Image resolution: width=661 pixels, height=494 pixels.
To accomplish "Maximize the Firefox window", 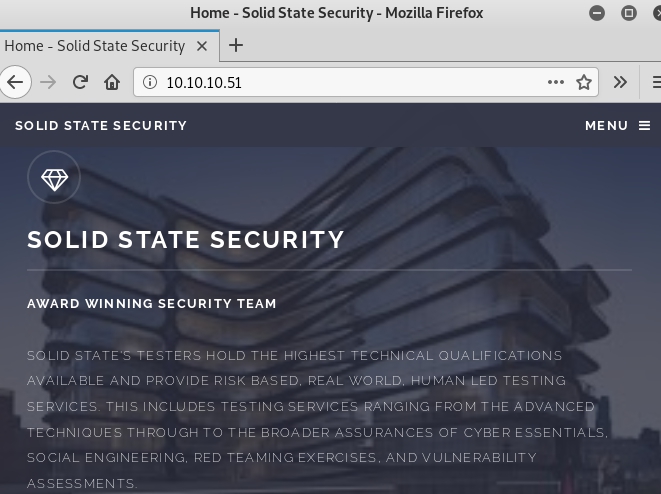I will click(629, 13).
